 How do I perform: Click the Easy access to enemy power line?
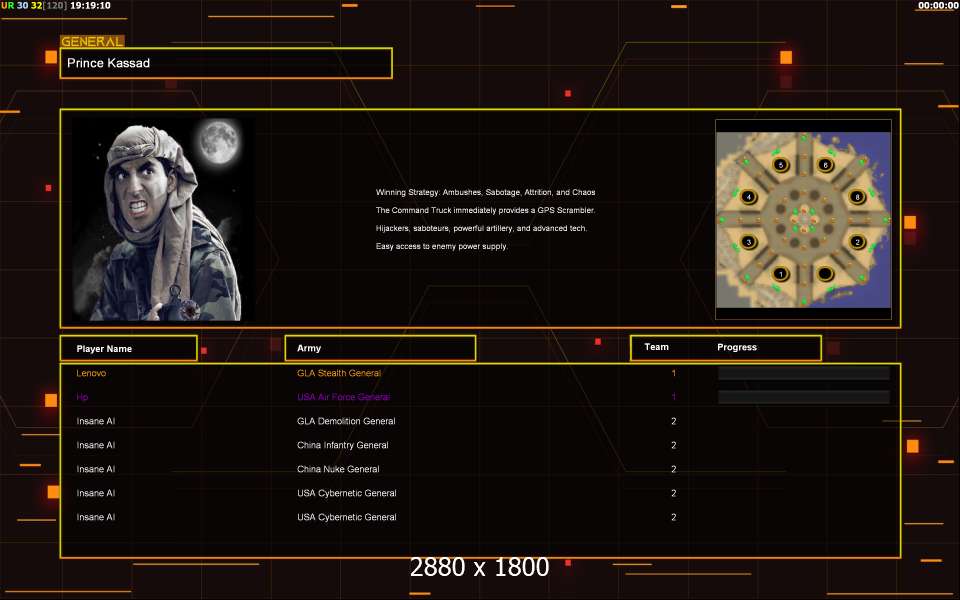[441, 246]
